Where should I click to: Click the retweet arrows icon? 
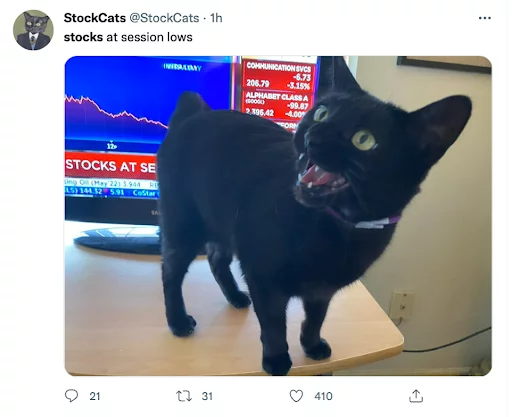click(x=184, y=396)
